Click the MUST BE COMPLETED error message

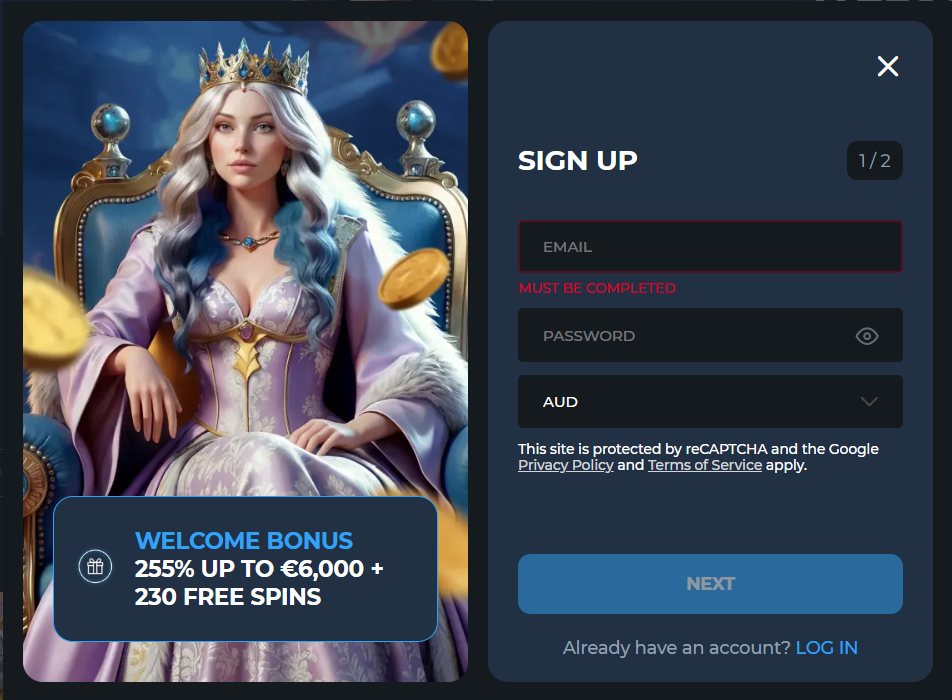(597, 288)
